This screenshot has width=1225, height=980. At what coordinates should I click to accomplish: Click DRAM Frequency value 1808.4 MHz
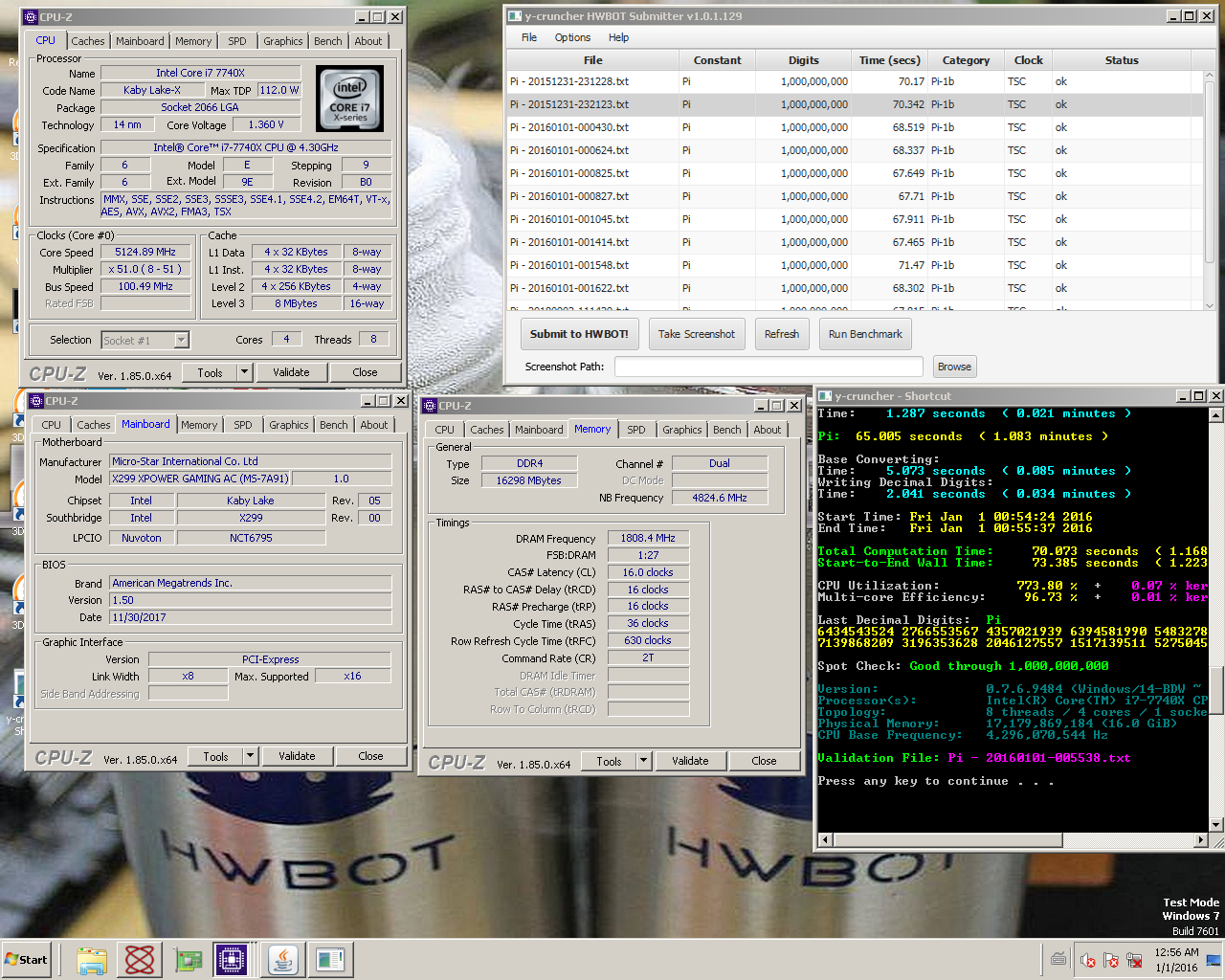pos(648,538)
